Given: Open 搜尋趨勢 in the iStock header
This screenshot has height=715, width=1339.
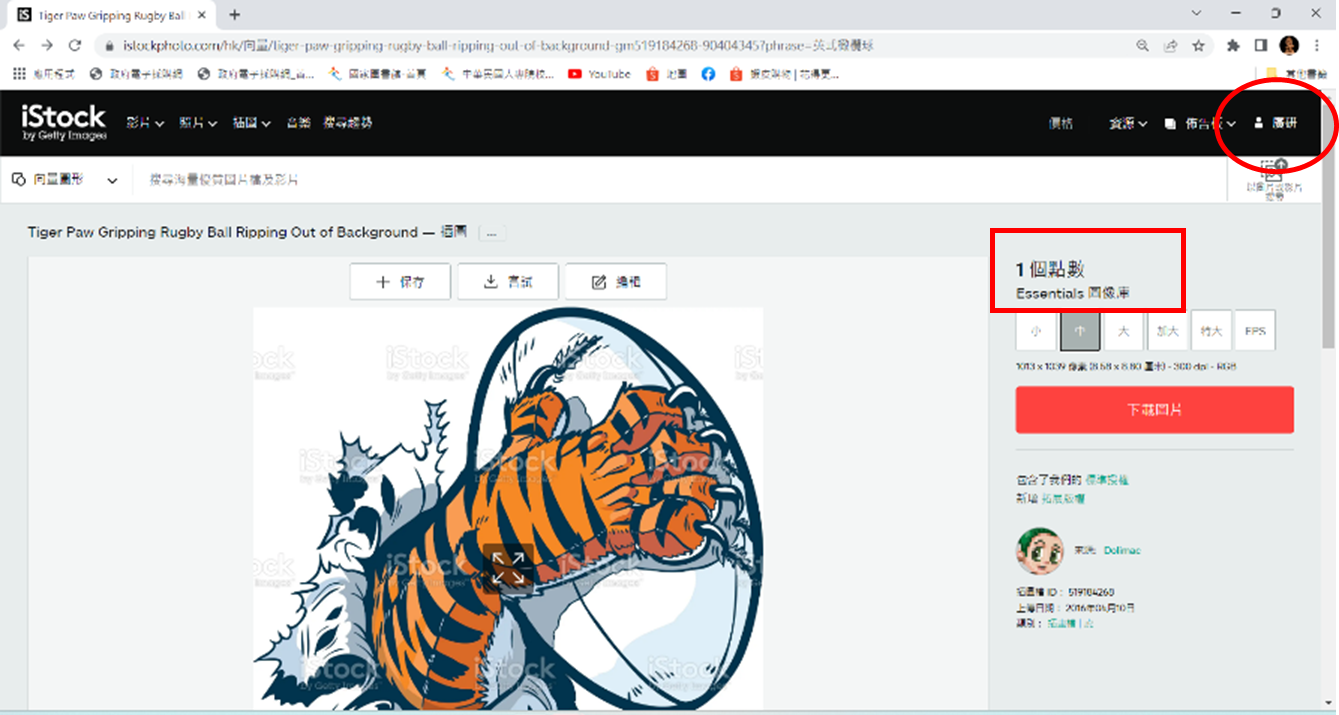Looking at the screenshot, I should (348, 123).
